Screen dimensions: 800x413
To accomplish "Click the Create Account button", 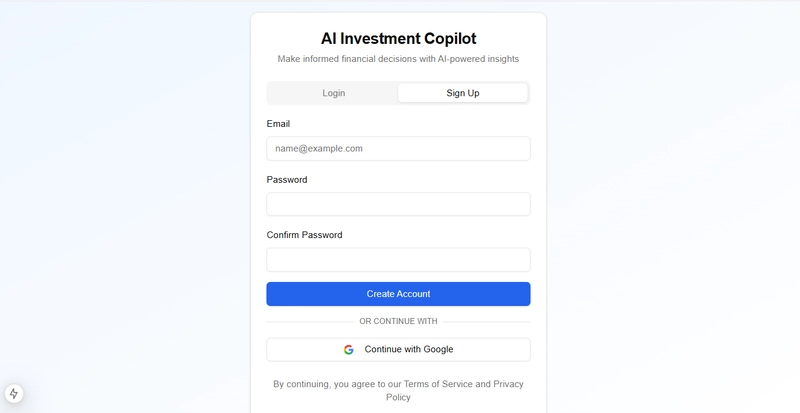I will (398, 294).
